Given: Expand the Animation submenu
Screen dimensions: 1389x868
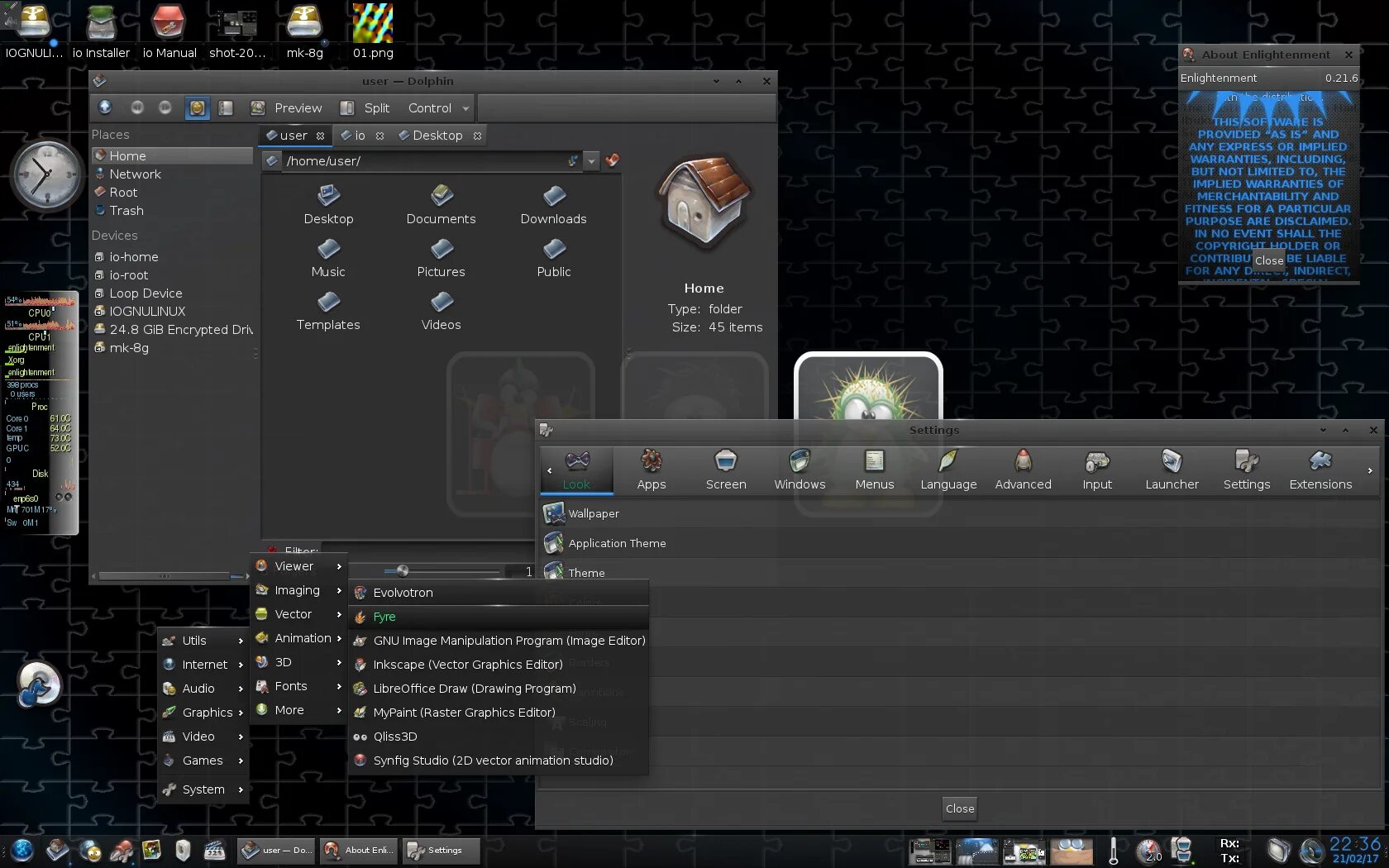Looking at the screenshot, I should click(x=298, y=638).
